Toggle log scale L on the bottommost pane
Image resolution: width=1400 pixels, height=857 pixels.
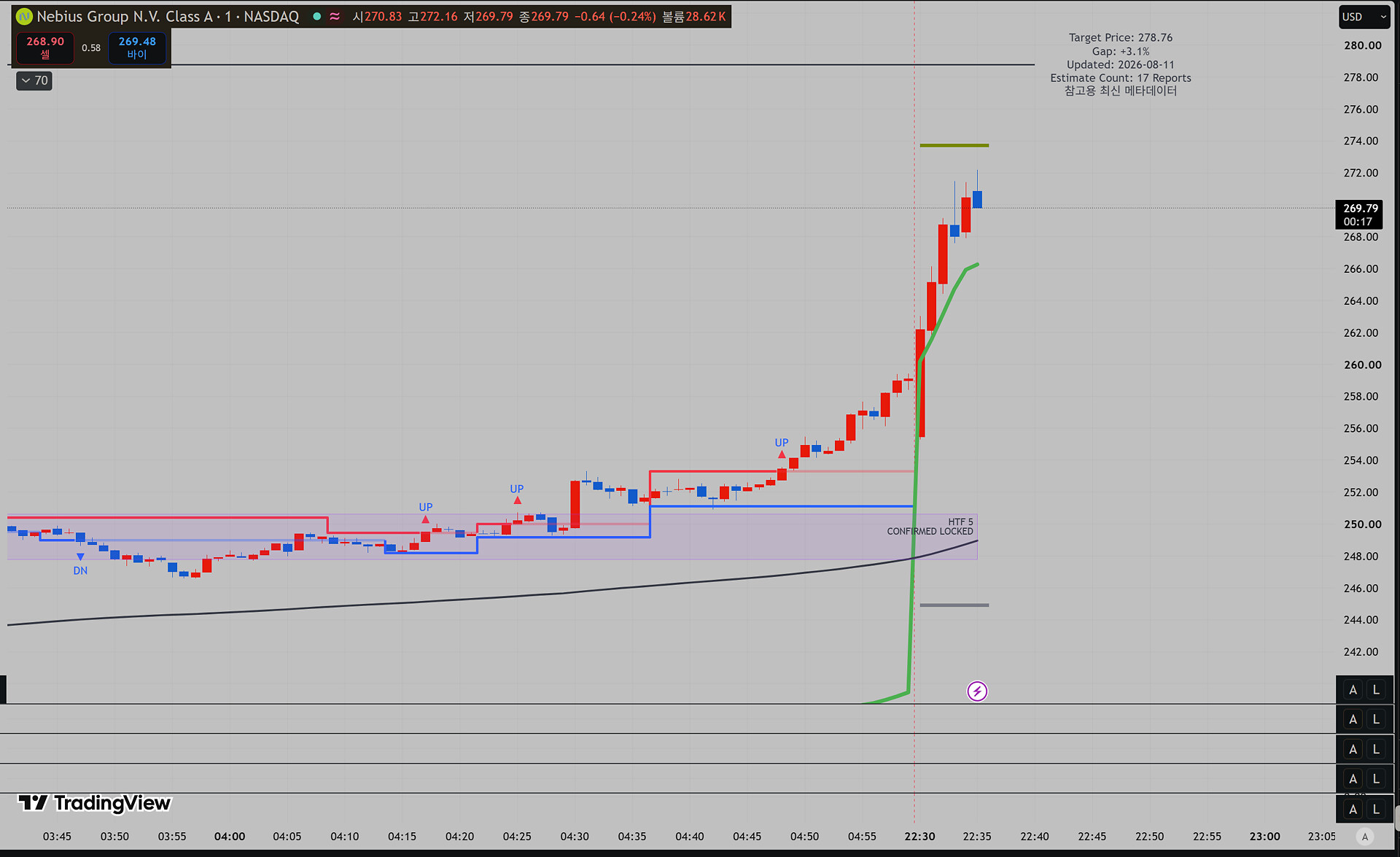click(1376, 809)
